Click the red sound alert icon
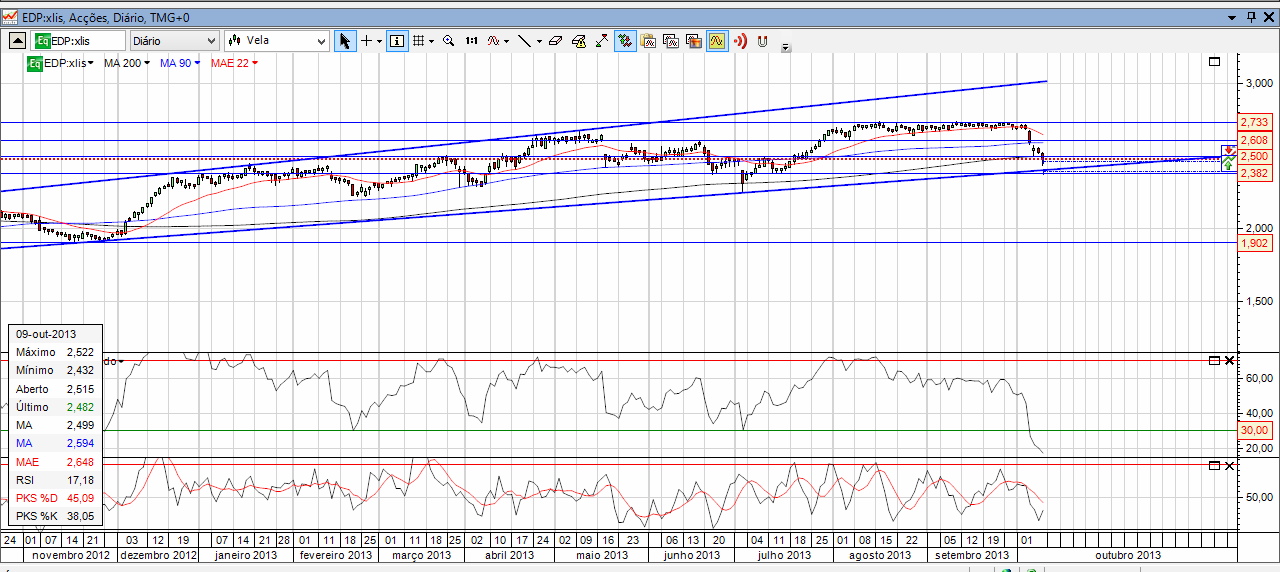 pyautogui.click(x=740, y=41)
